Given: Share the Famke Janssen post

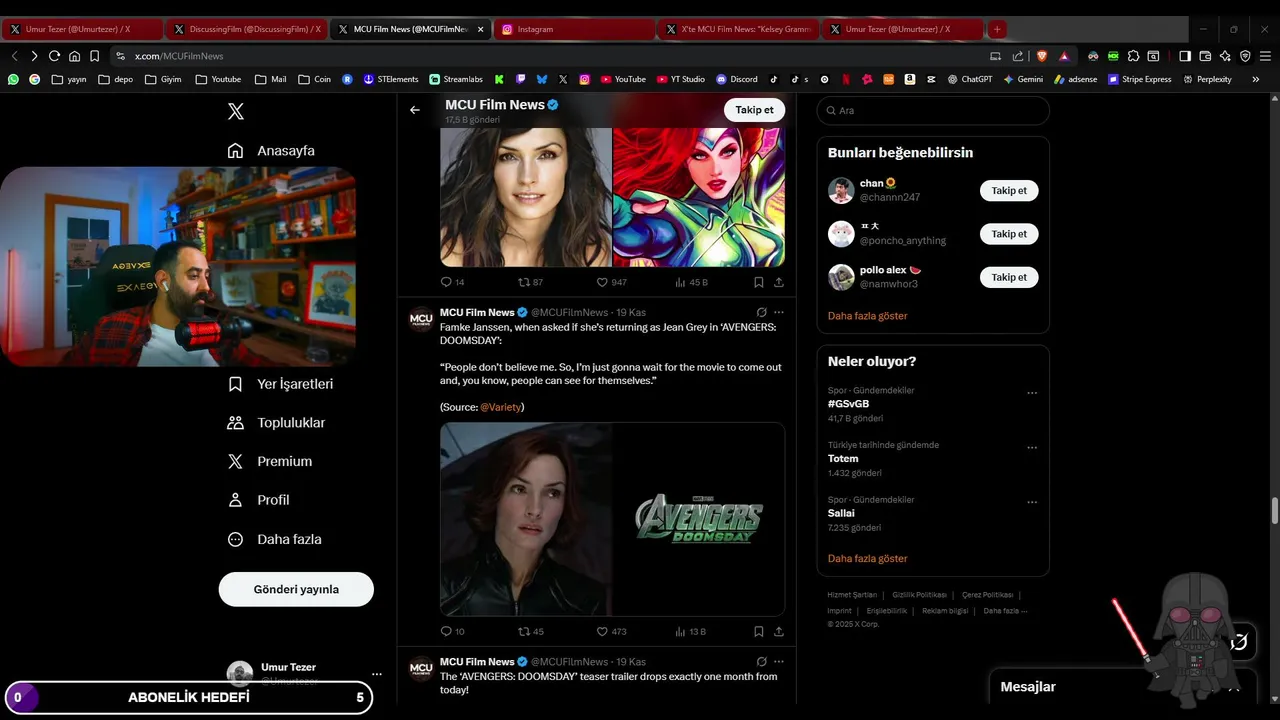Looking at the screenshot, I should 779,632.
